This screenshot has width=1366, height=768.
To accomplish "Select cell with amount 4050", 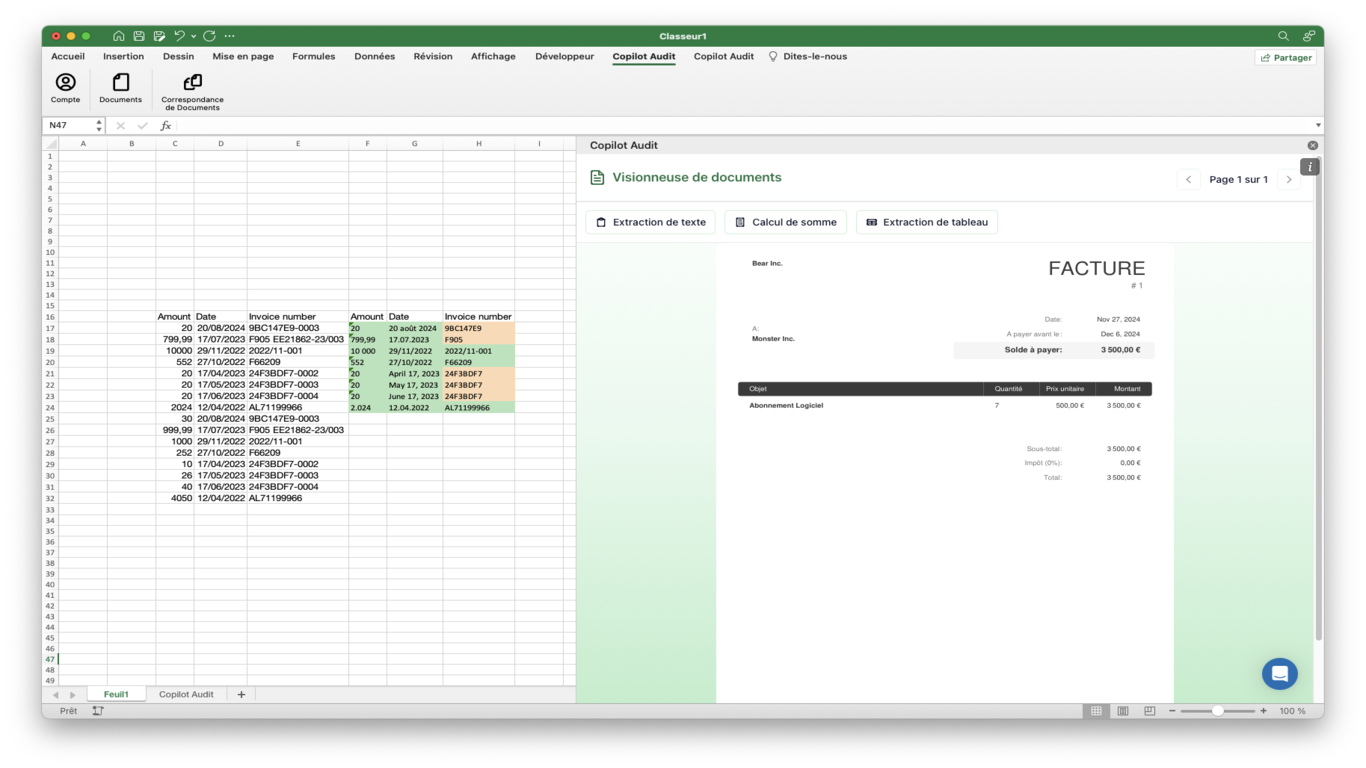I will (175, 498).
